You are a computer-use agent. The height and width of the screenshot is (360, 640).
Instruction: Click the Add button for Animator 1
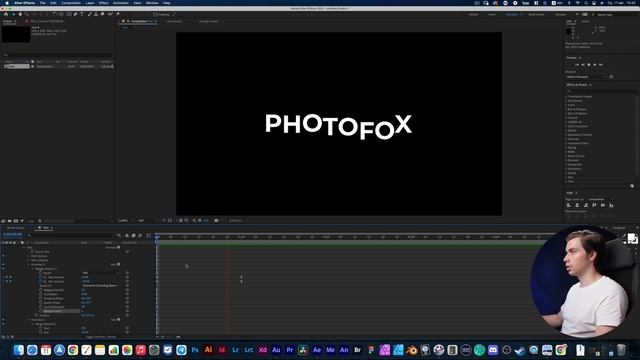click(x=116, y=264)
